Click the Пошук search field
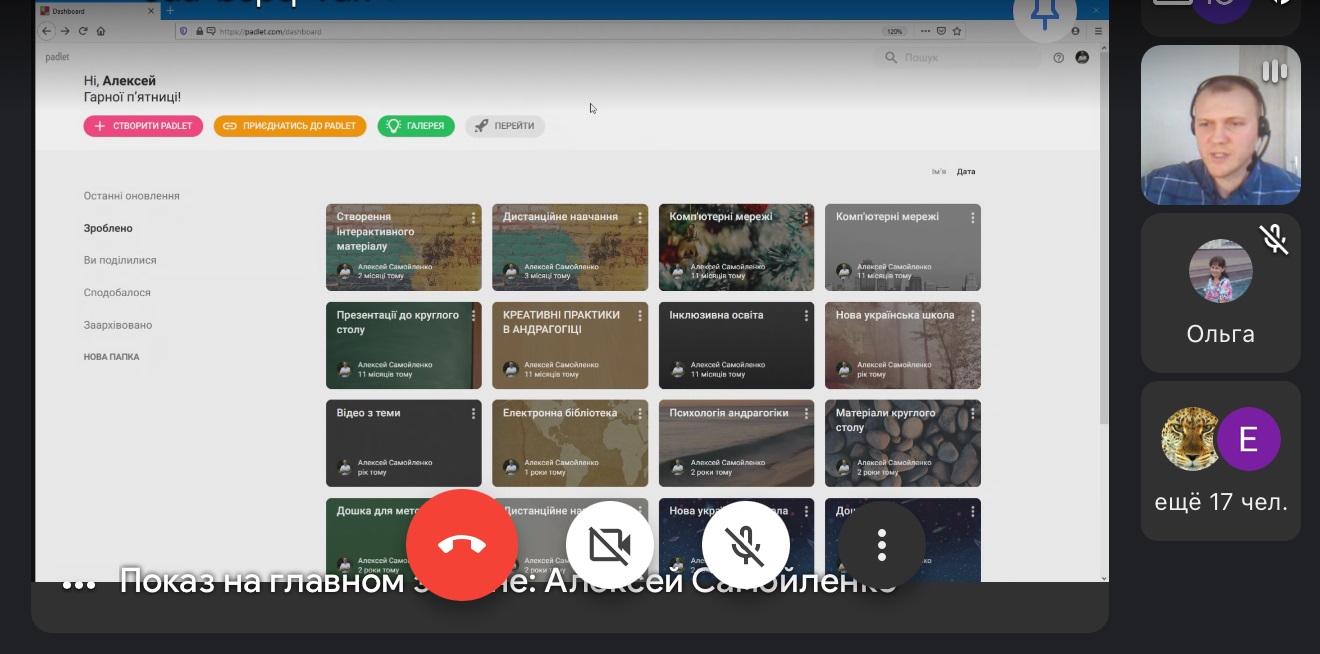Viewport: 1320px width, 654px height. [x=958, y=58]
